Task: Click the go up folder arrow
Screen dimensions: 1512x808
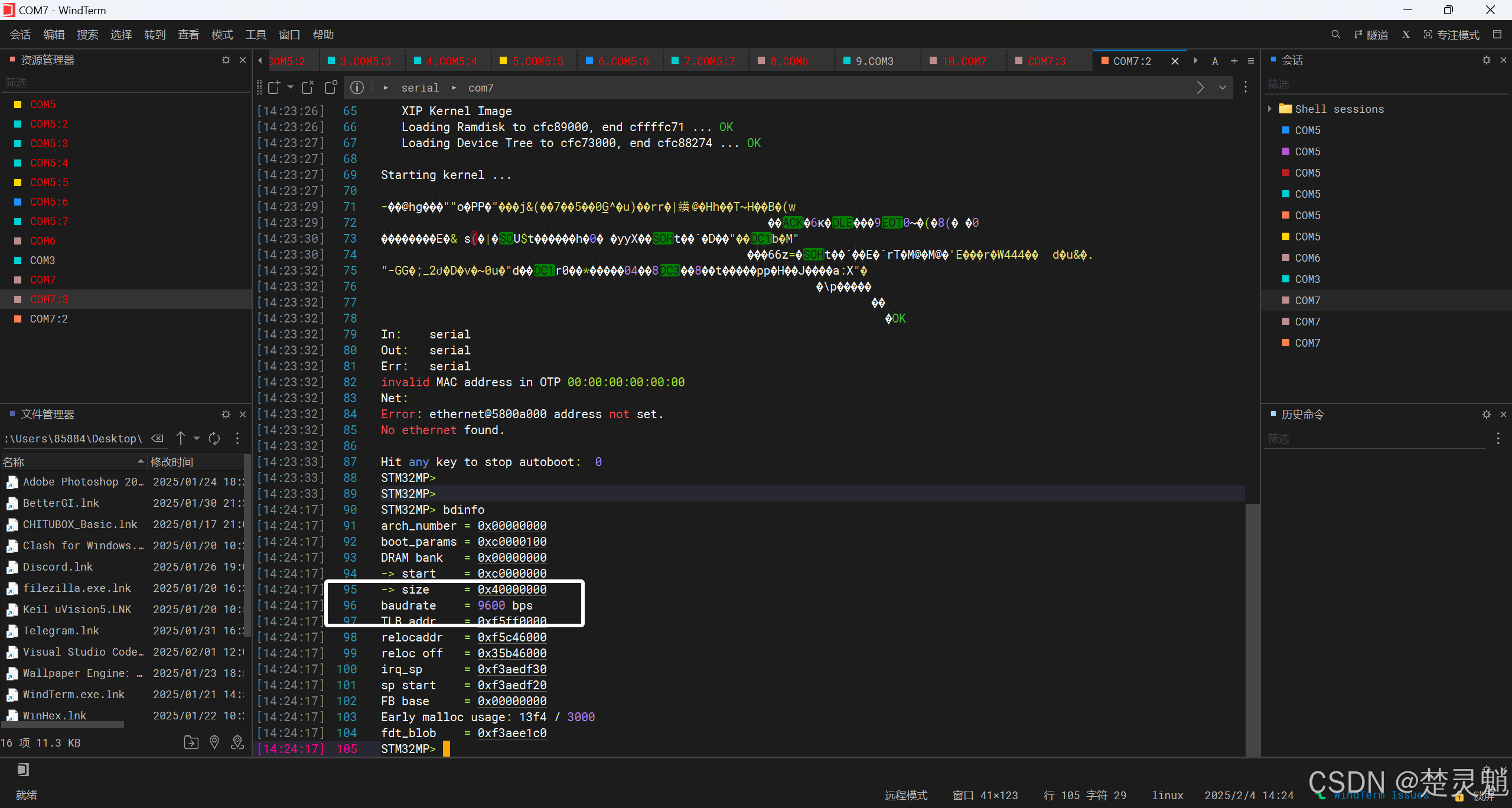Action: click(x=181, y=438)
